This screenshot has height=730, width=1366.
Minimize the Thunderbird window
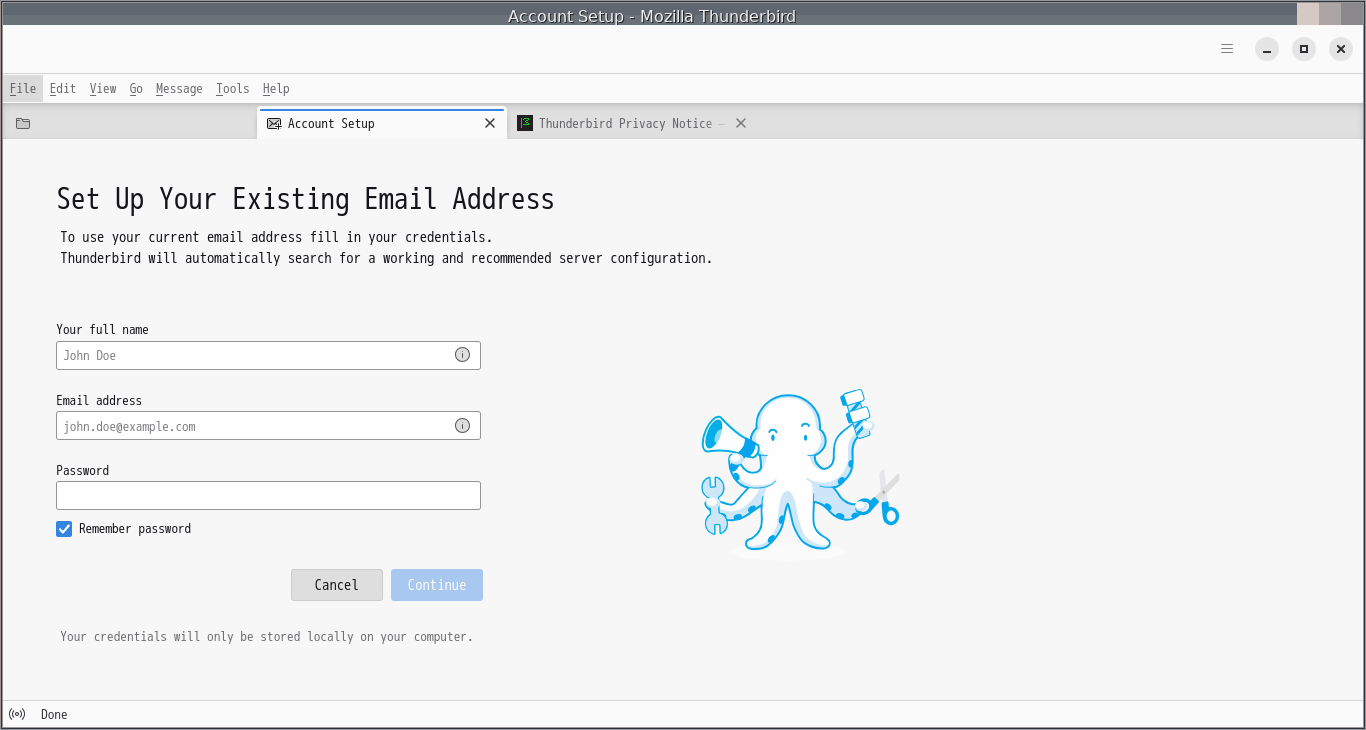[1267, 49]
